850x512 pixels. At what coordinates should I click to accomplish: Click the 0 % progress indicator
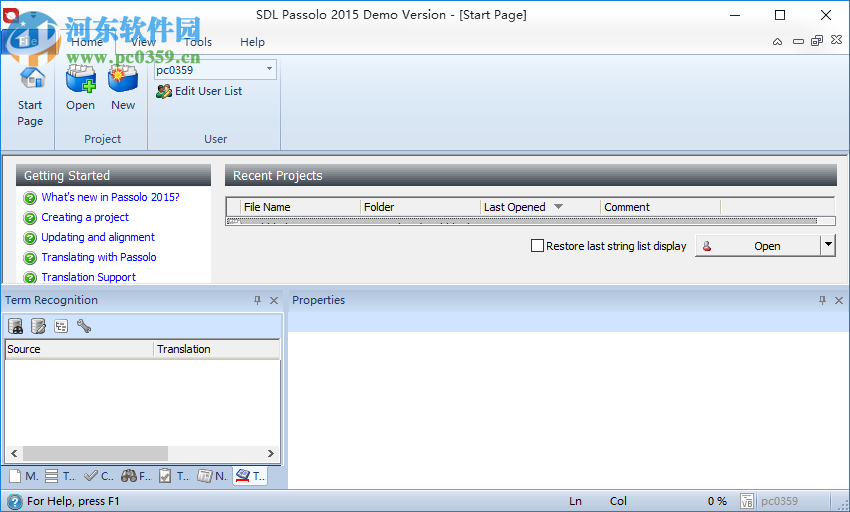coord(717,501)
